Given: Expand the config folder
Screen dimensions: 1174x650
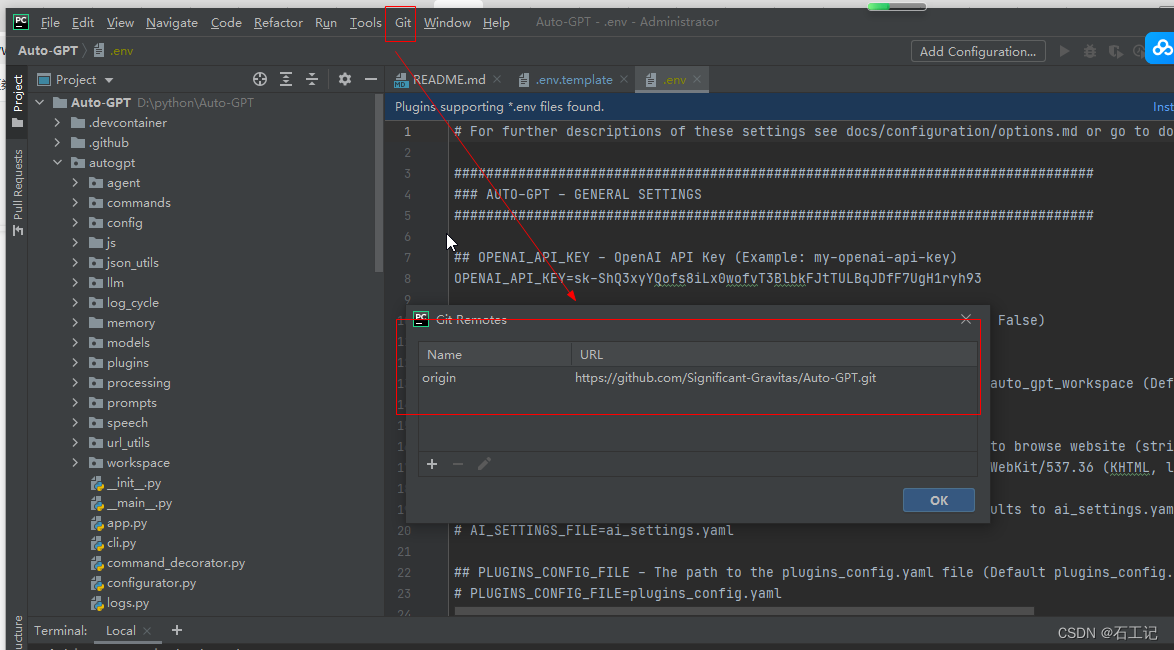Looking at the screenshot, I should point(75,222).
